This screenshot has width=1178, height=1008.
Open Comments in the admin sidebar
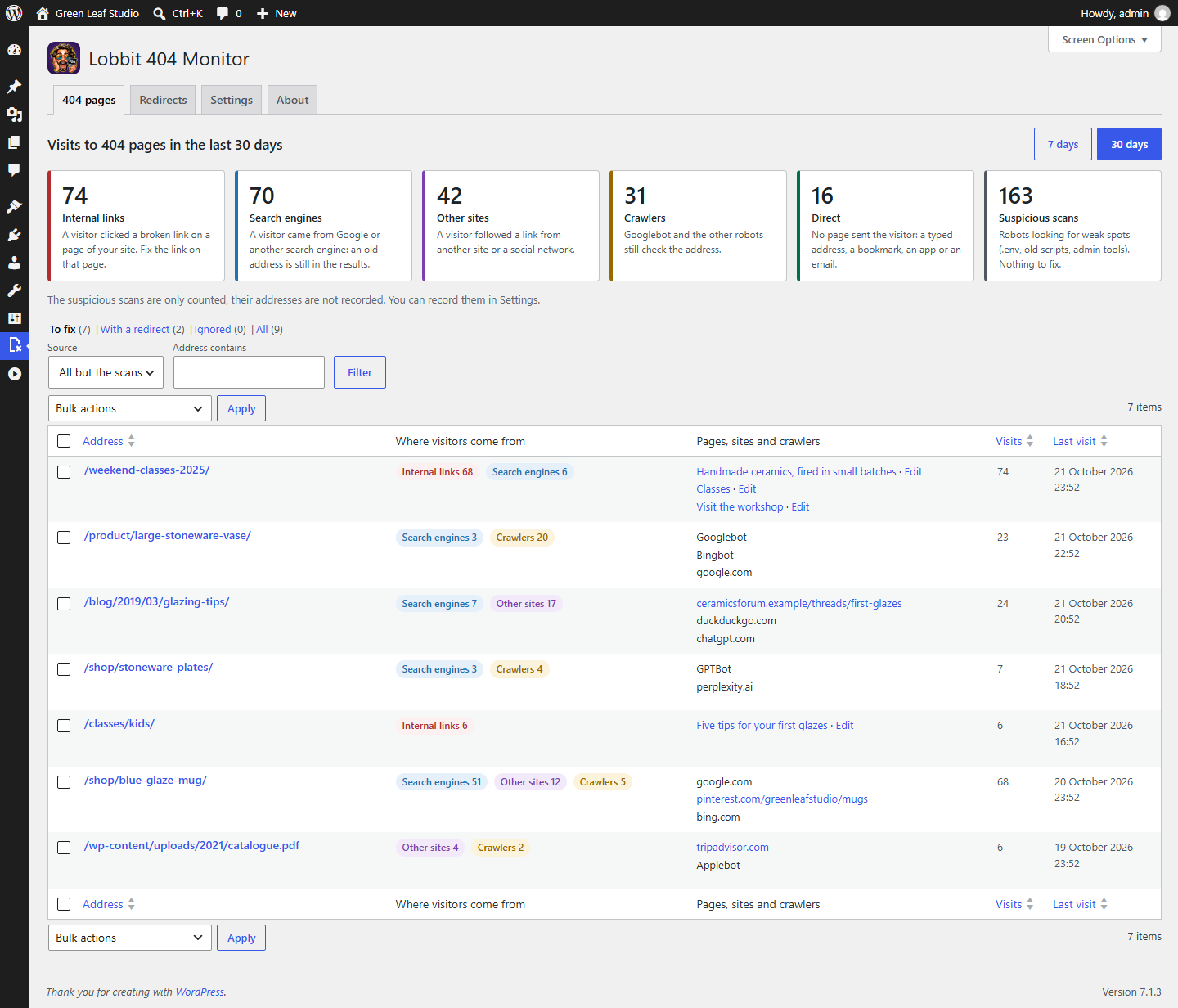tap(14, 170)
